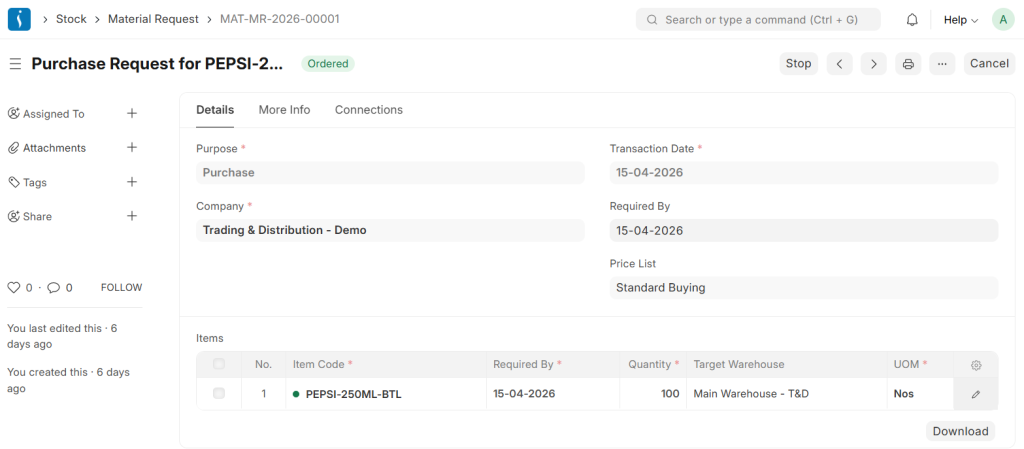Switch to the More Info tab
Image resolution: width=1024 pixels, height=449 pixels.
284,110
